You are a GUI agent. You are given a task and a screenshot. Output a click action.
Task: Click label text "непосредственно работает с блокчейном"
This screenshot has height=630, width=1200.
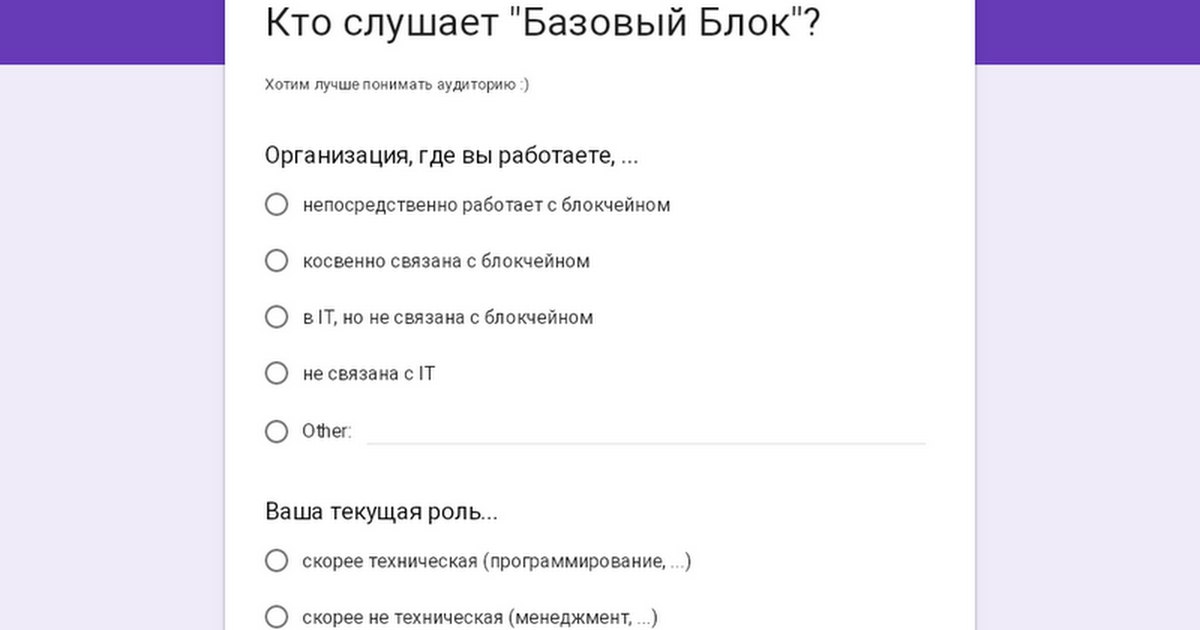(486, 205)
